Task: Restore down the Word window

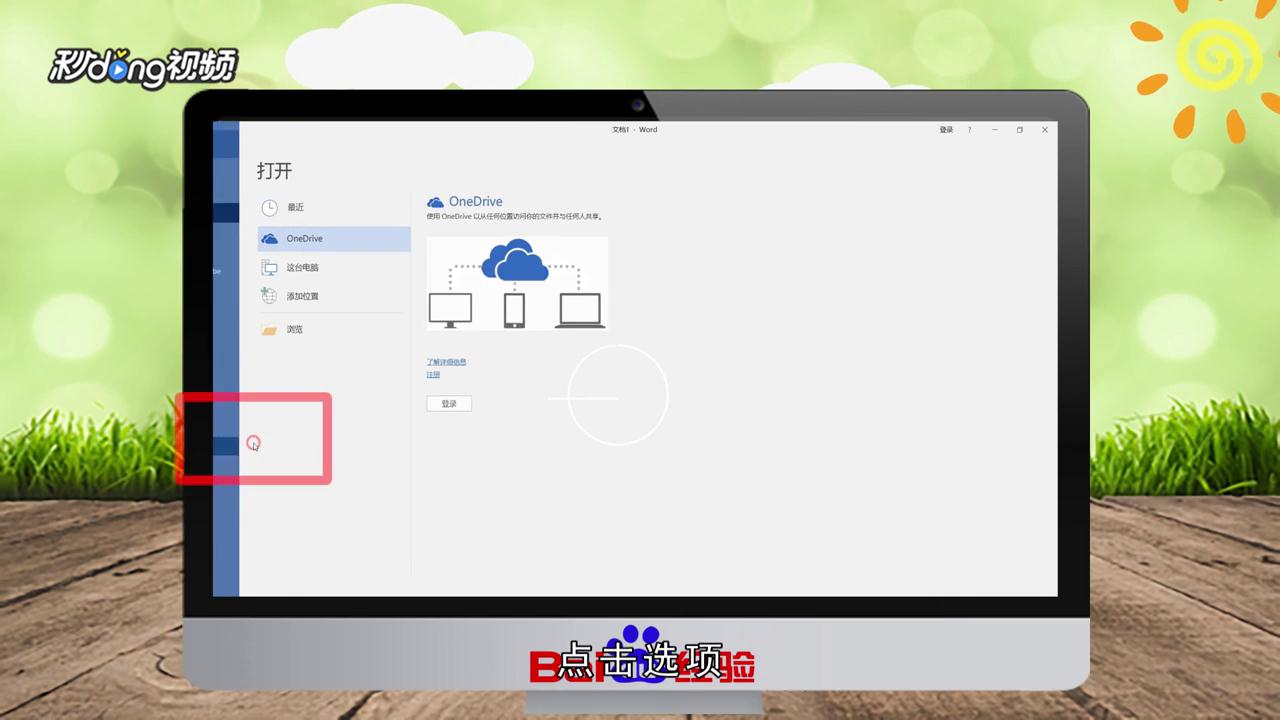Action: [x=1020, y=130]
